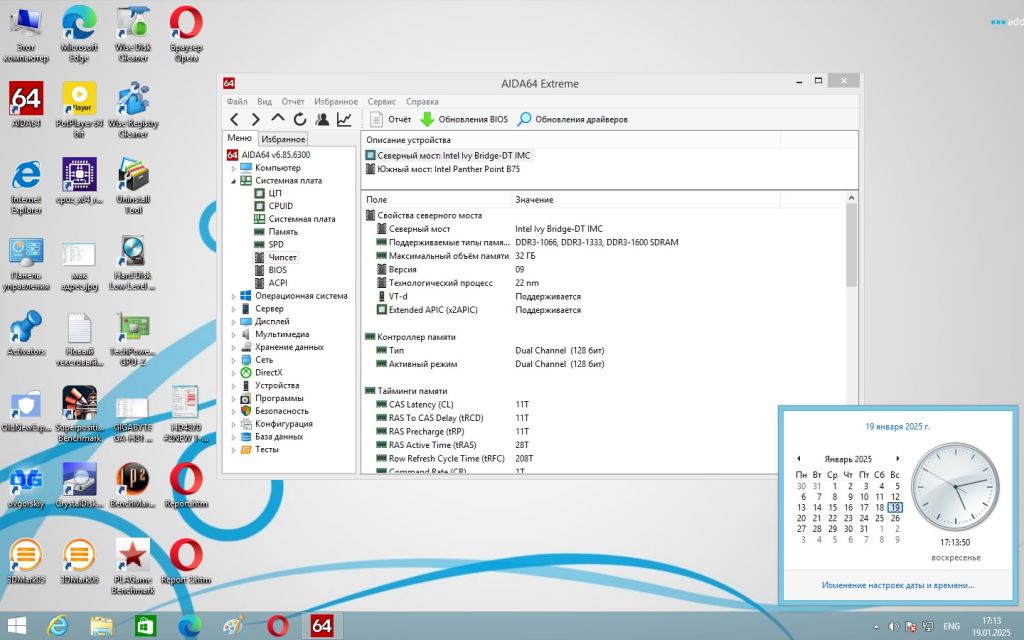Expand the Хранение данных node
The height and width of the screenshot is (640, 1024).
233,347
